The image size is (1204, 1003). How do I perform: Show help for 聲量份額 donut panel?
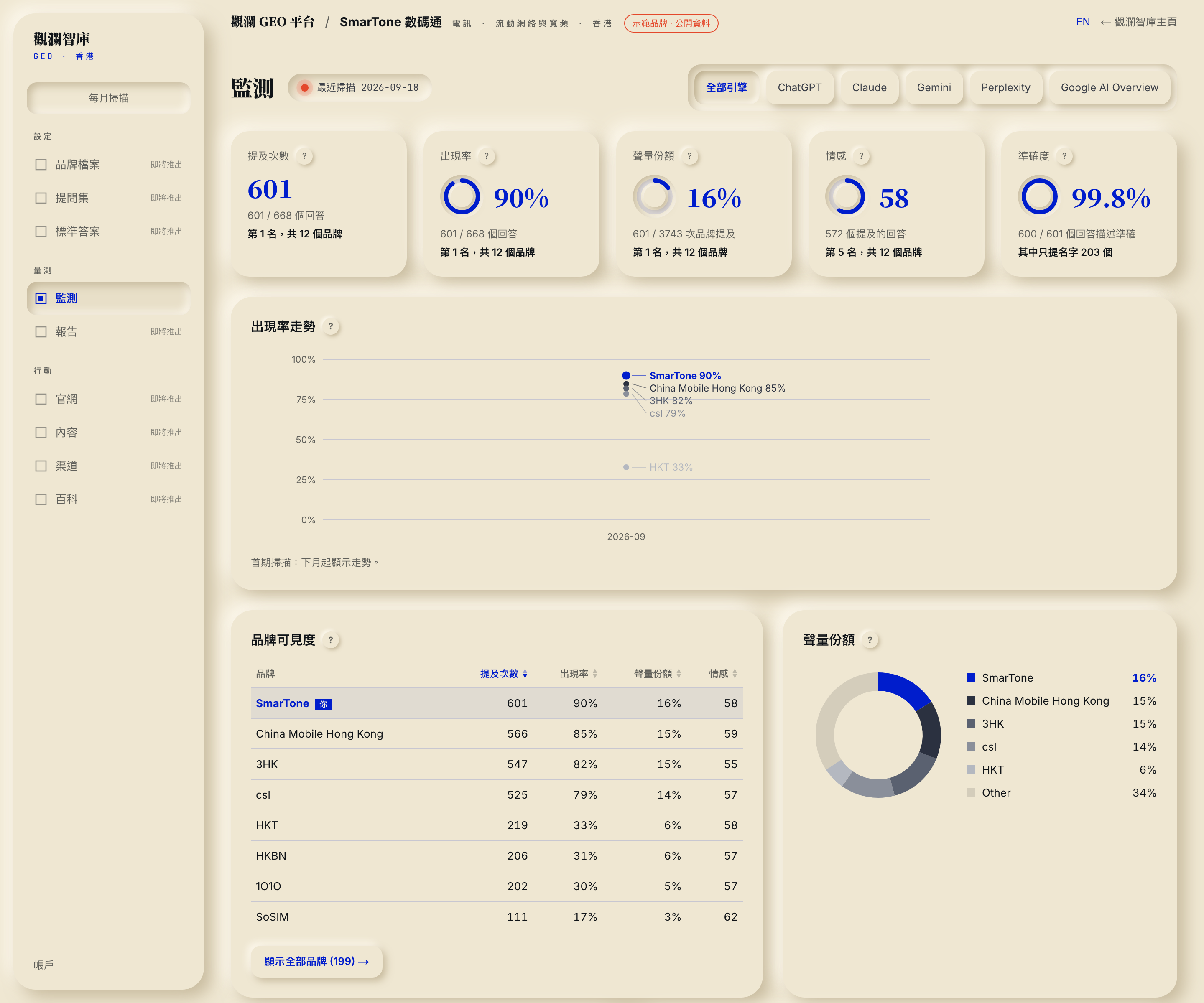[x=870, y=640]
